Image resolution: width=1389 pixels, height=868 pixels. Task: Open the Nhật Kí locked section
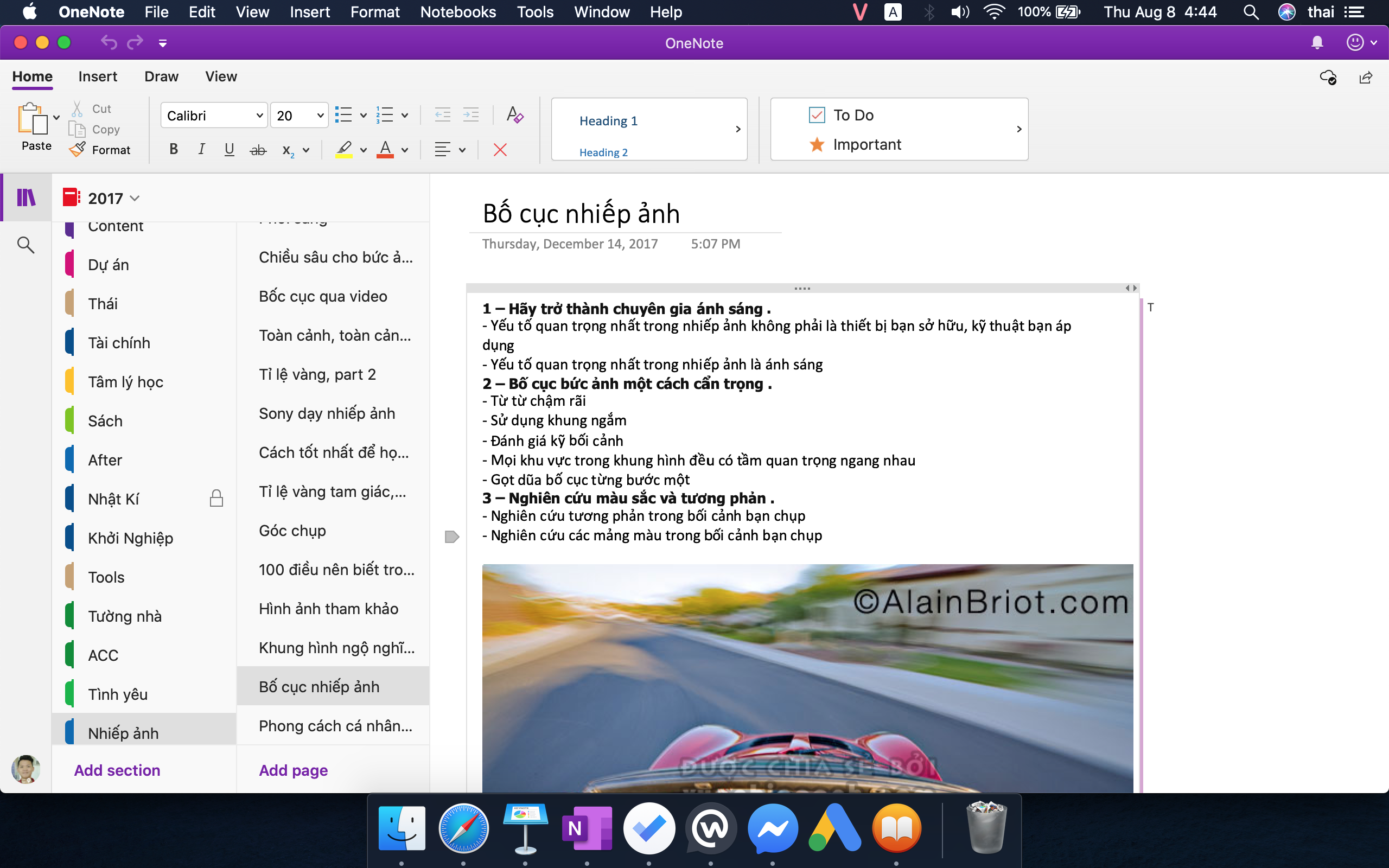pos(144,499)
